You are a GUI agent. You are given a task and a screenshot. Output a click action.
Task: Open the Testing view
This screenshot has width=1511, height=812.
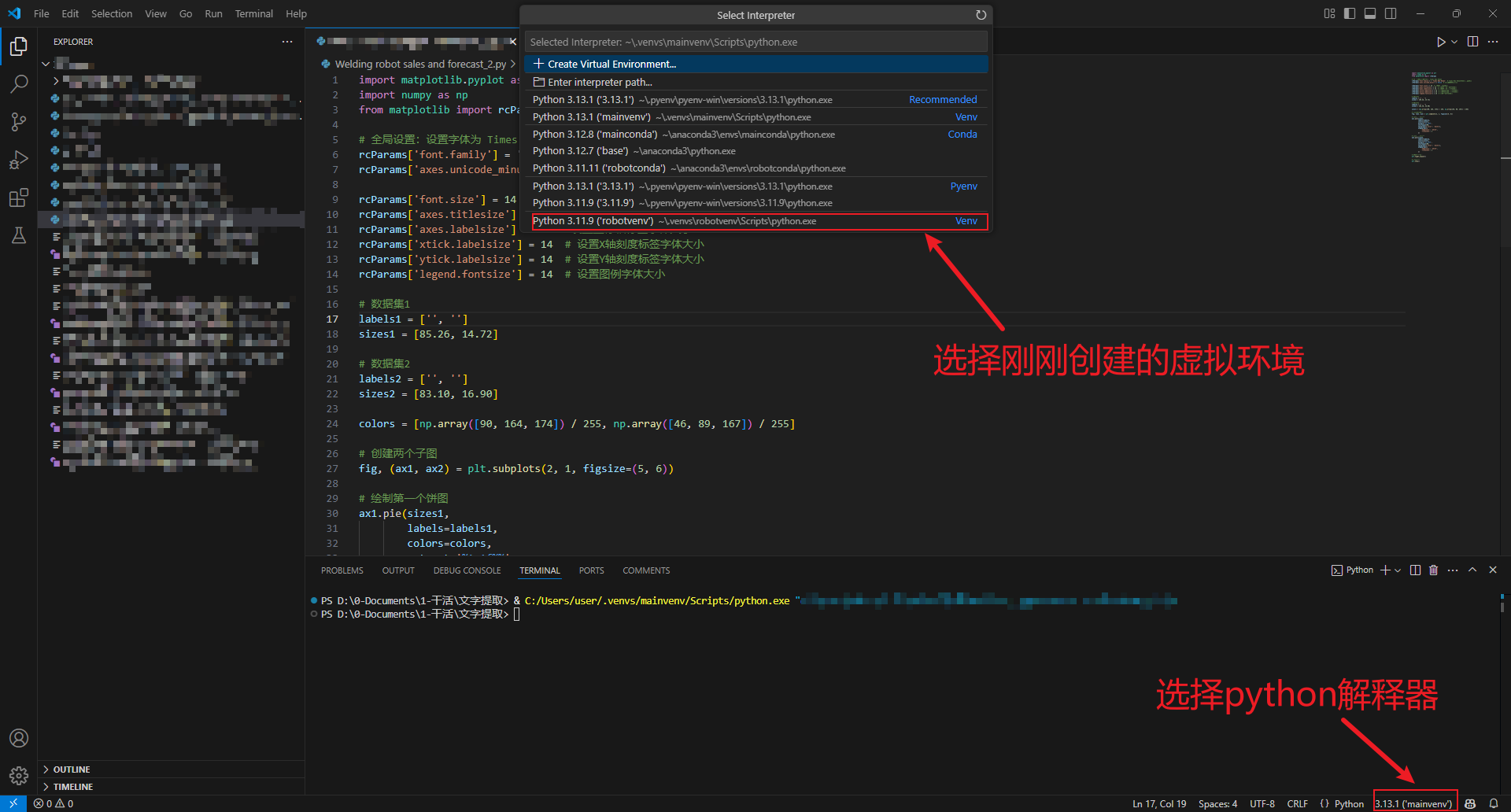point(19,236)
